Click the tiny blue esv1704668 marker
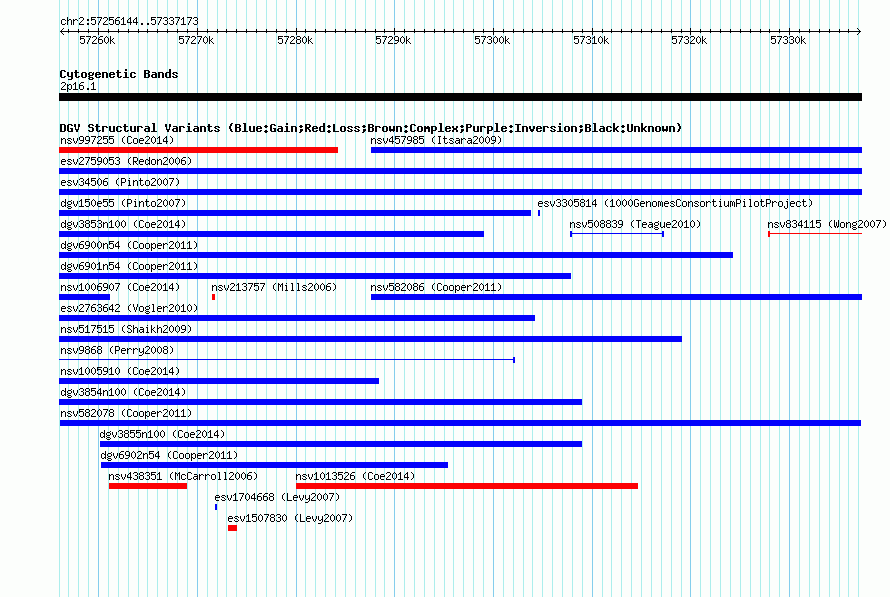Viewport: 890px width, 597px height. (x=216, y=507)
